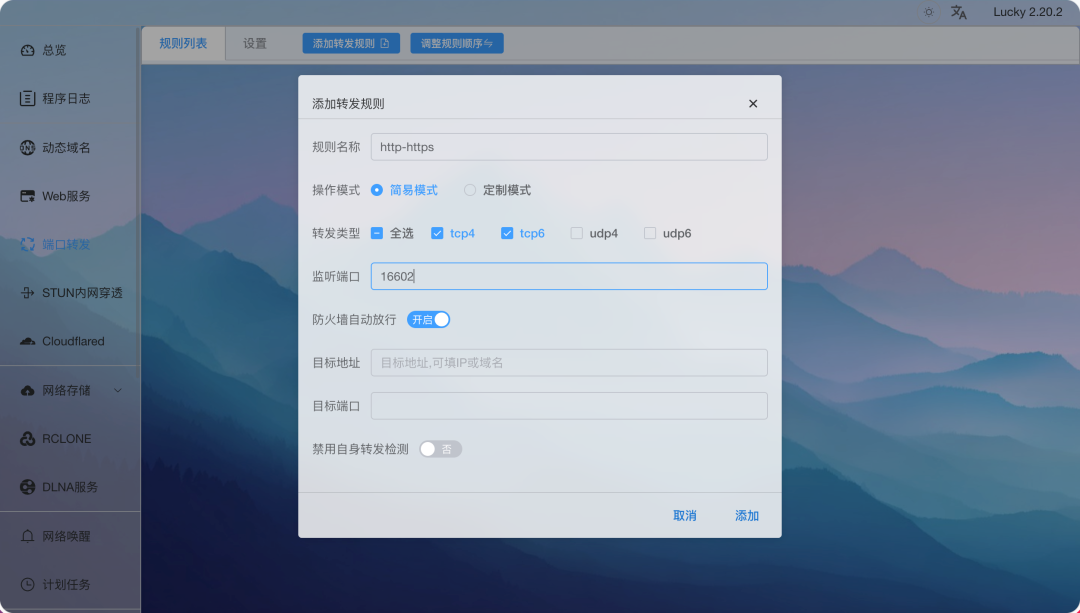
Task: Select 简易模式 radio button
Action: [x=377, y=190]
